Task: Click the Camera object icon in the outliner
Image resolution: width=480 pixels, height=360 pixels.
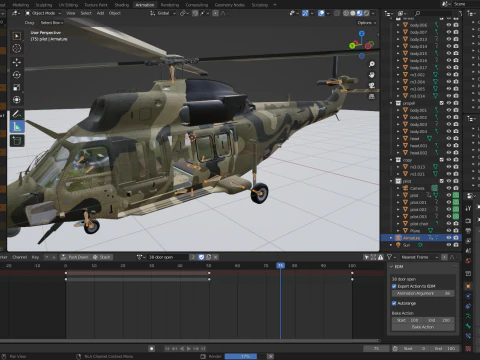Action: tap(406, 188)
